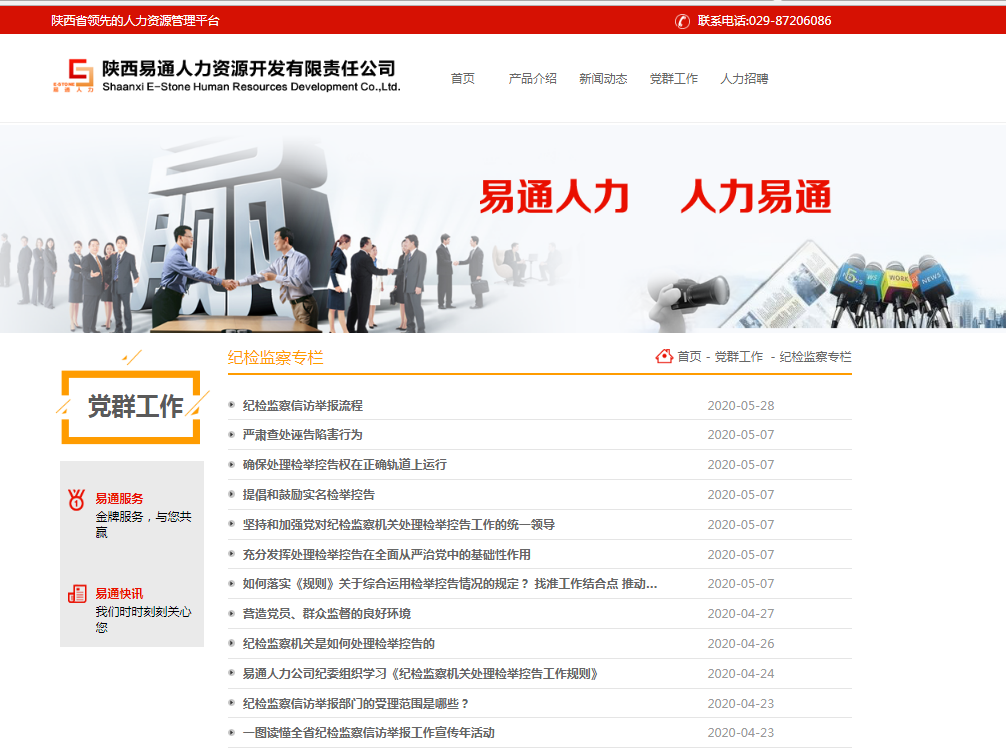
Task: Open the 首页 navigation menu
Action: (x=463, y=78)
